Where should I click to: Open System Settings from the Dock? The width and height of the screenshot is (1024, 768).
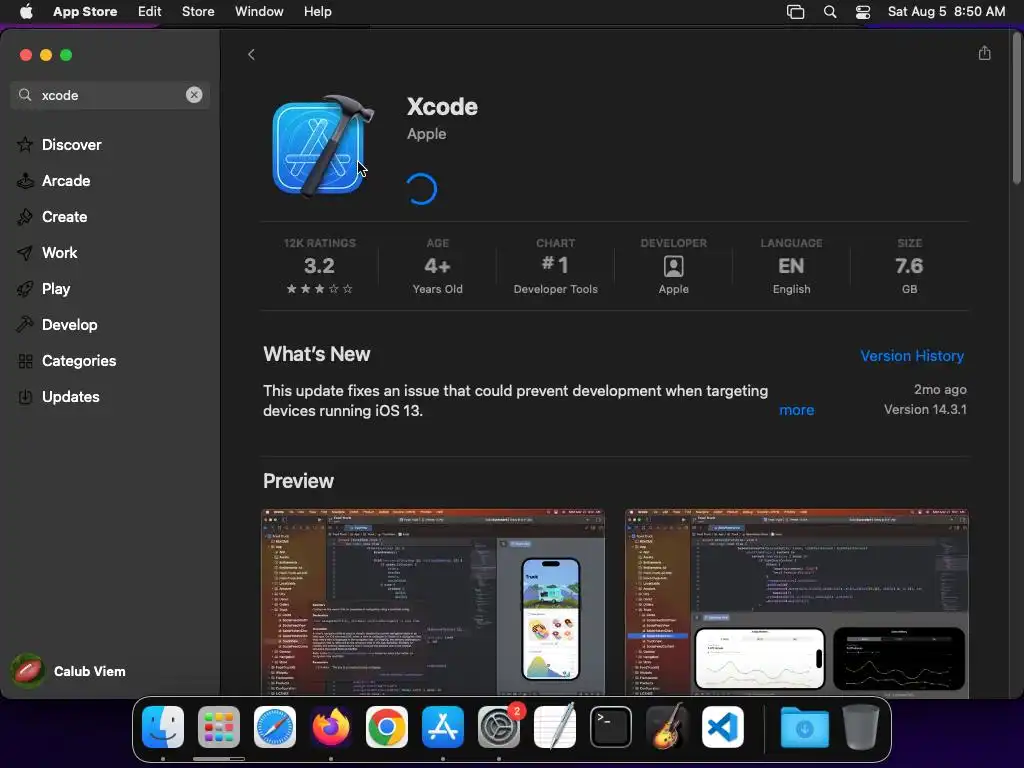coord(499,727)
